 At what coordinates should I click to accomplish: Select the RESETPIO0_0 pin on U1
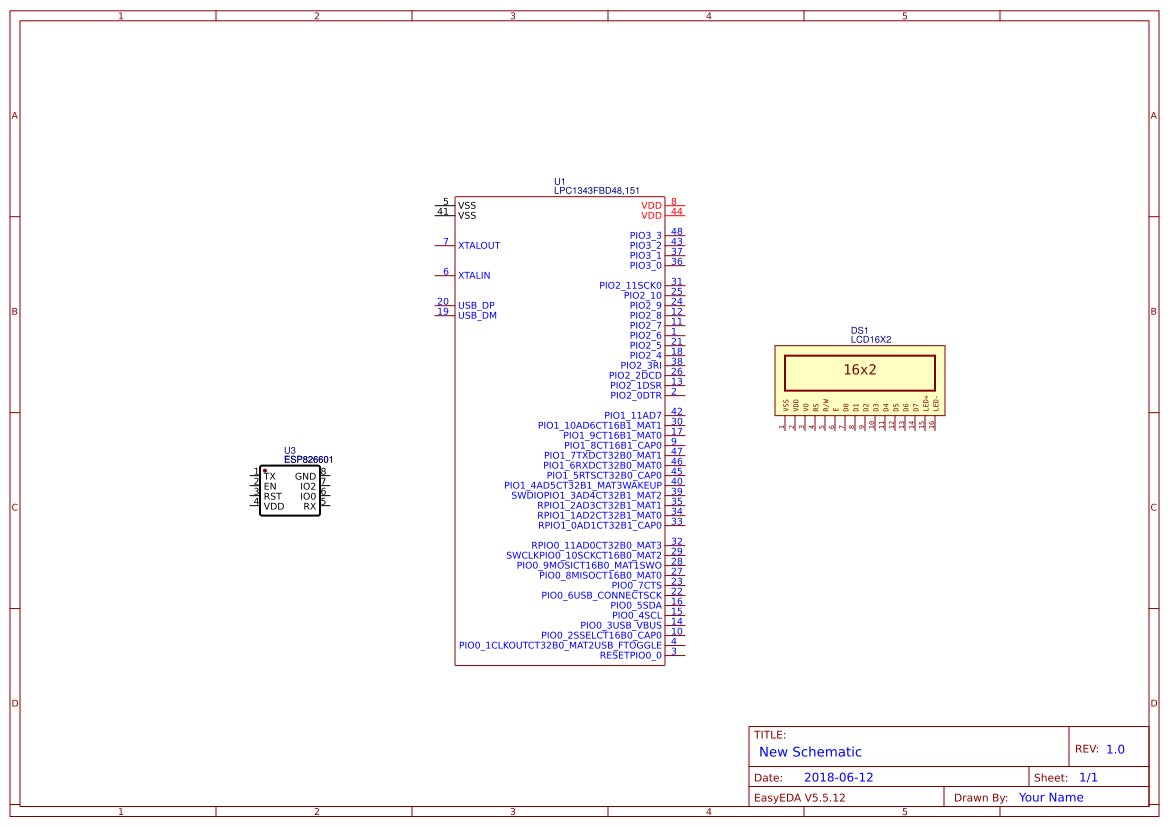point(628,653)
